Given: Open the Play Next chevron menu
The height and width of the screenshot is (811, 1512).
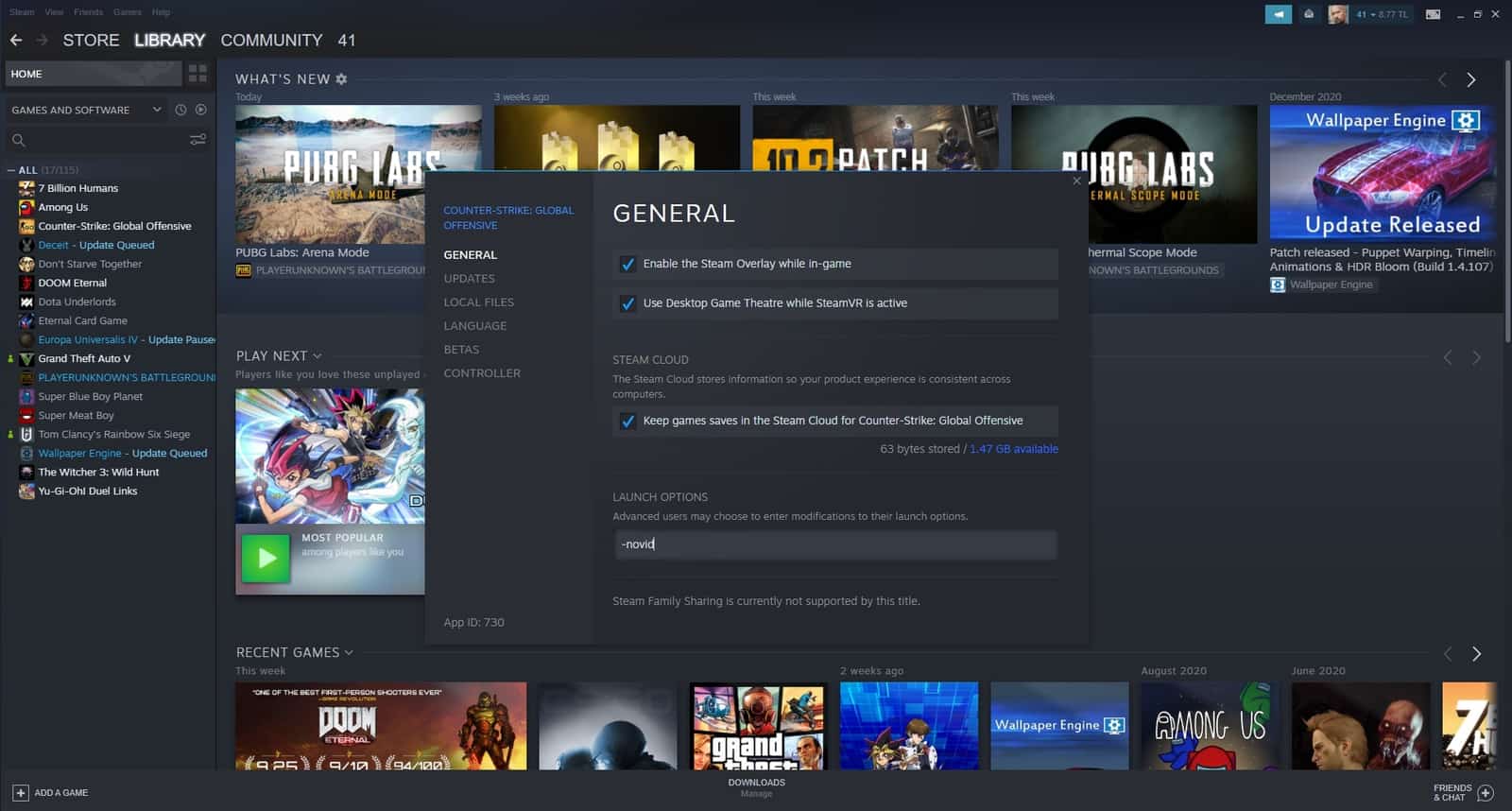Looking at the screenshot, I should tap(317, 356).
